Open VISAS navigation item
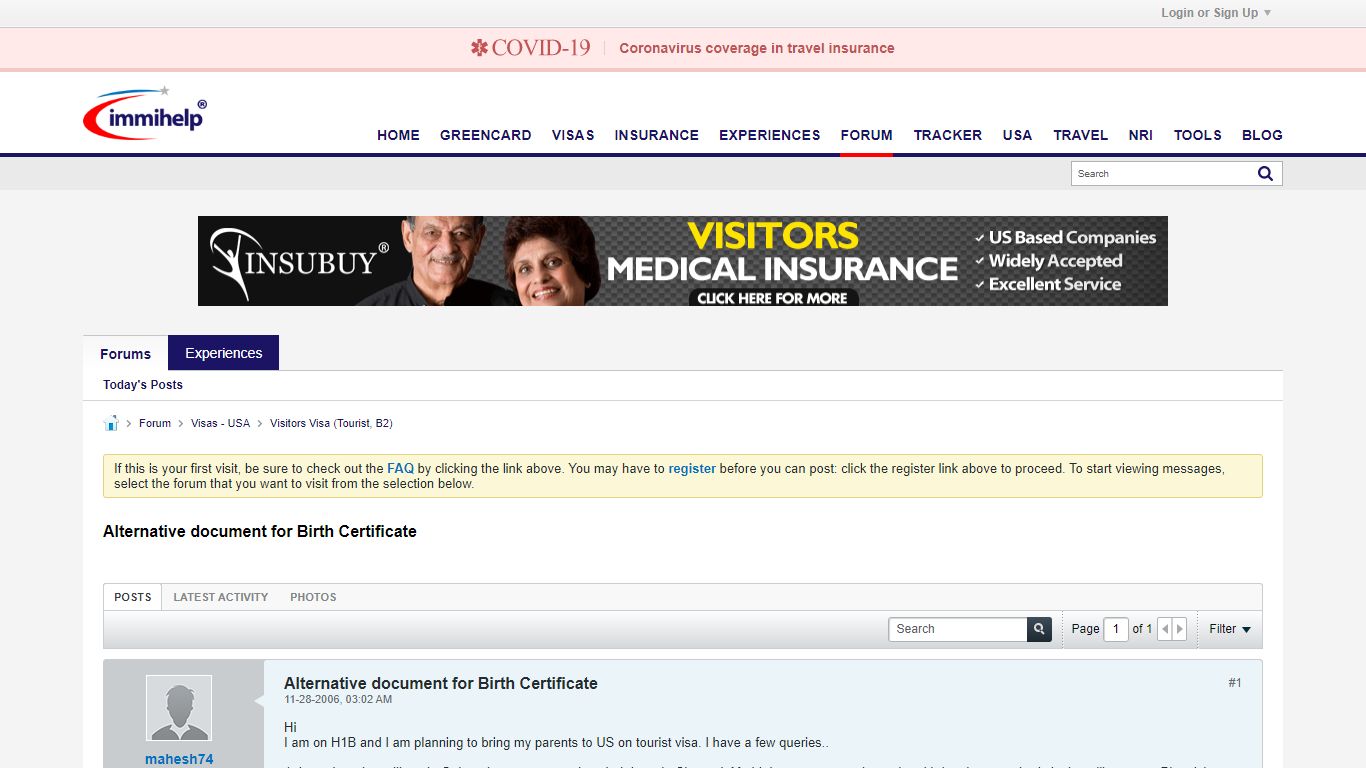The image size is (1366, 768). 573,135
